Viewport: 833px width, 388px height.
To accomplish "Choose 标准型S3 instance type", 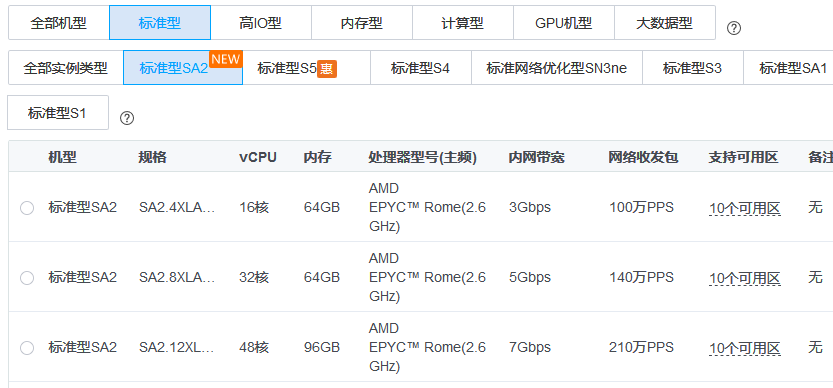I will pyautogui.click(x=693, y=68).
